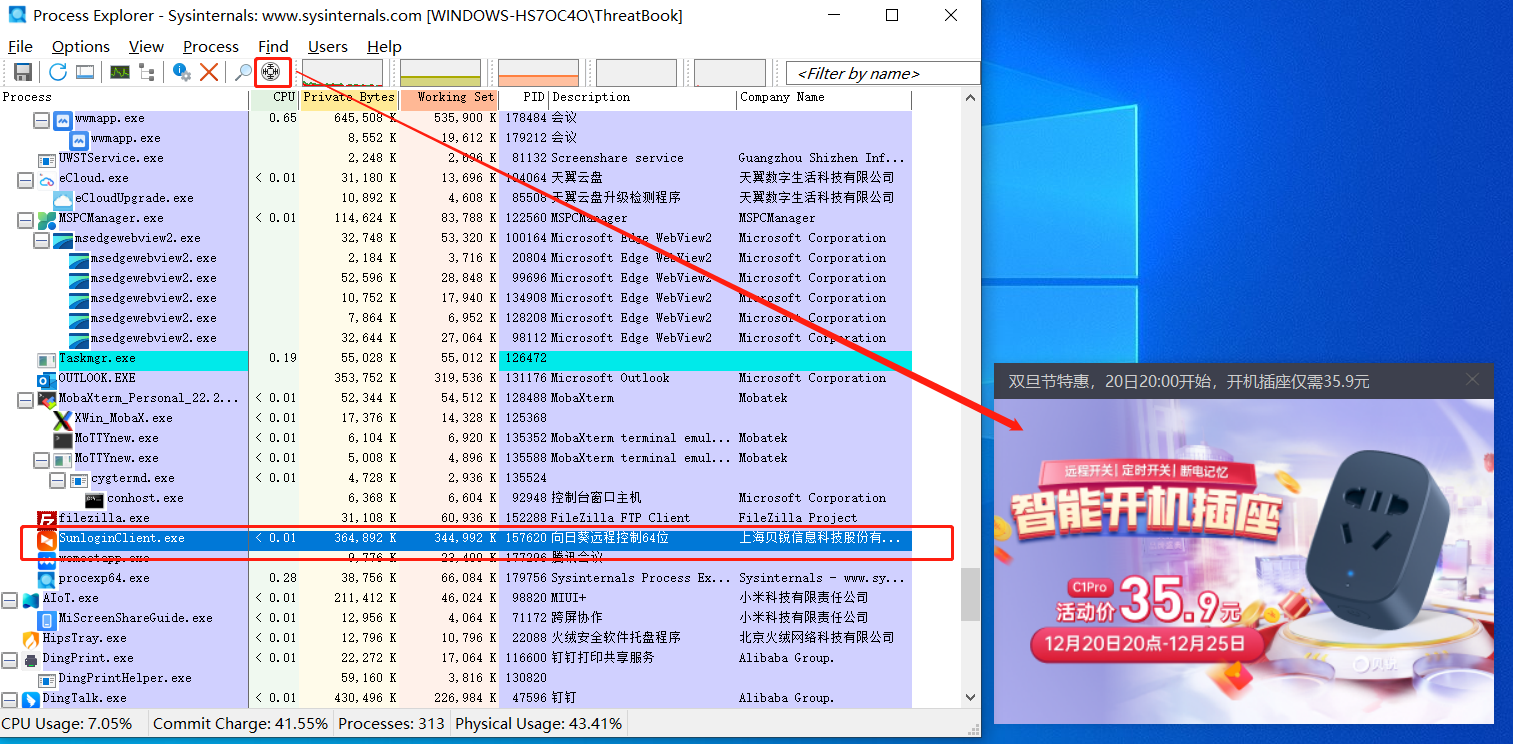Click the Process Explorer title bar icon
The height and width of the screenshot is (744, 1513).
[x=18, y=15]
